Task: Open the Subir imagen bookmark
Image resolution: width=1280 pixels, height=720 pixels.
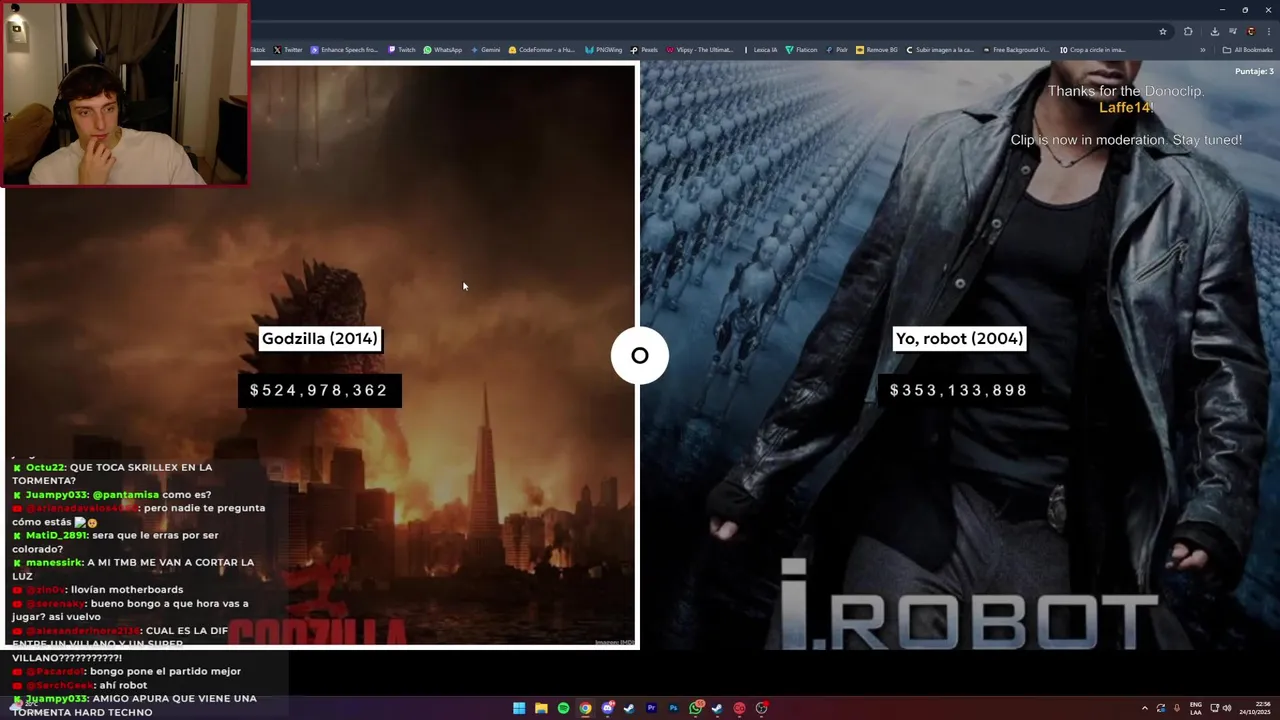Action: click(x=940, y=50)
